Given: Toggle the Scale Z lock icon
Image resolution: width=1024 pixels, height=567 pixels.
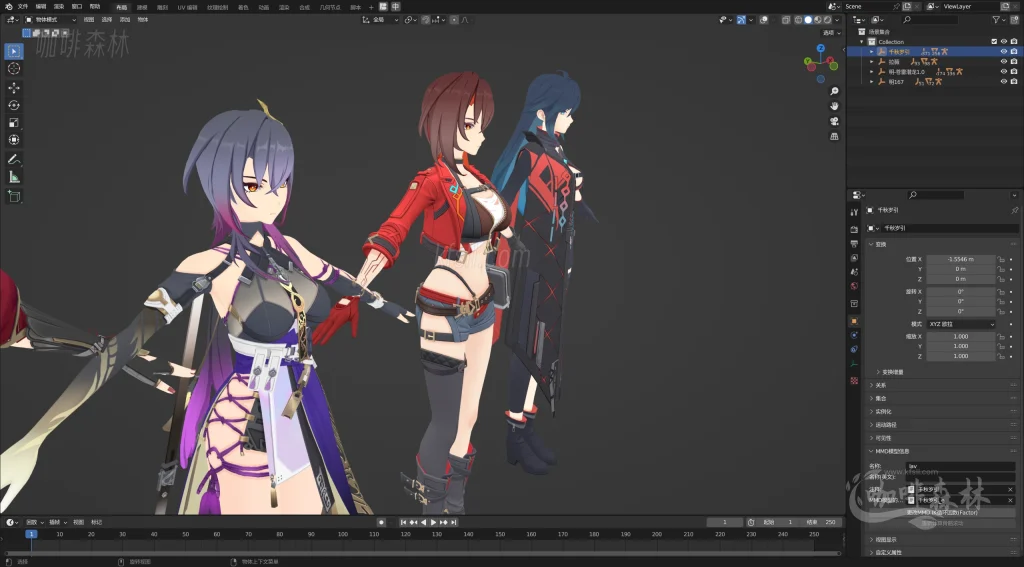Looking at the screenshot, I should (1000, 356).
